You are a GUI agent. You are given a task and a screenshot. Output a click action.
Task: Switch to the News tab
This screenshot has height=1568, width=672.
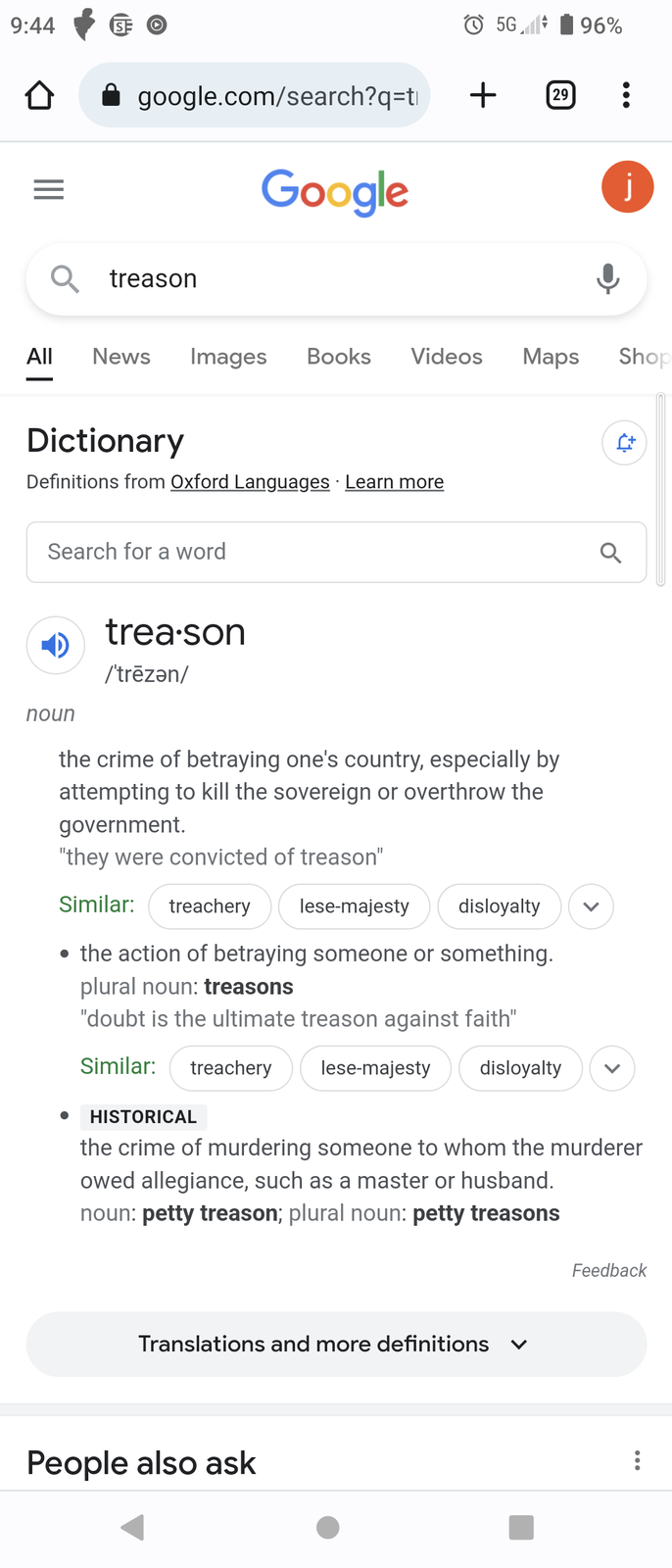coord(121,357)
